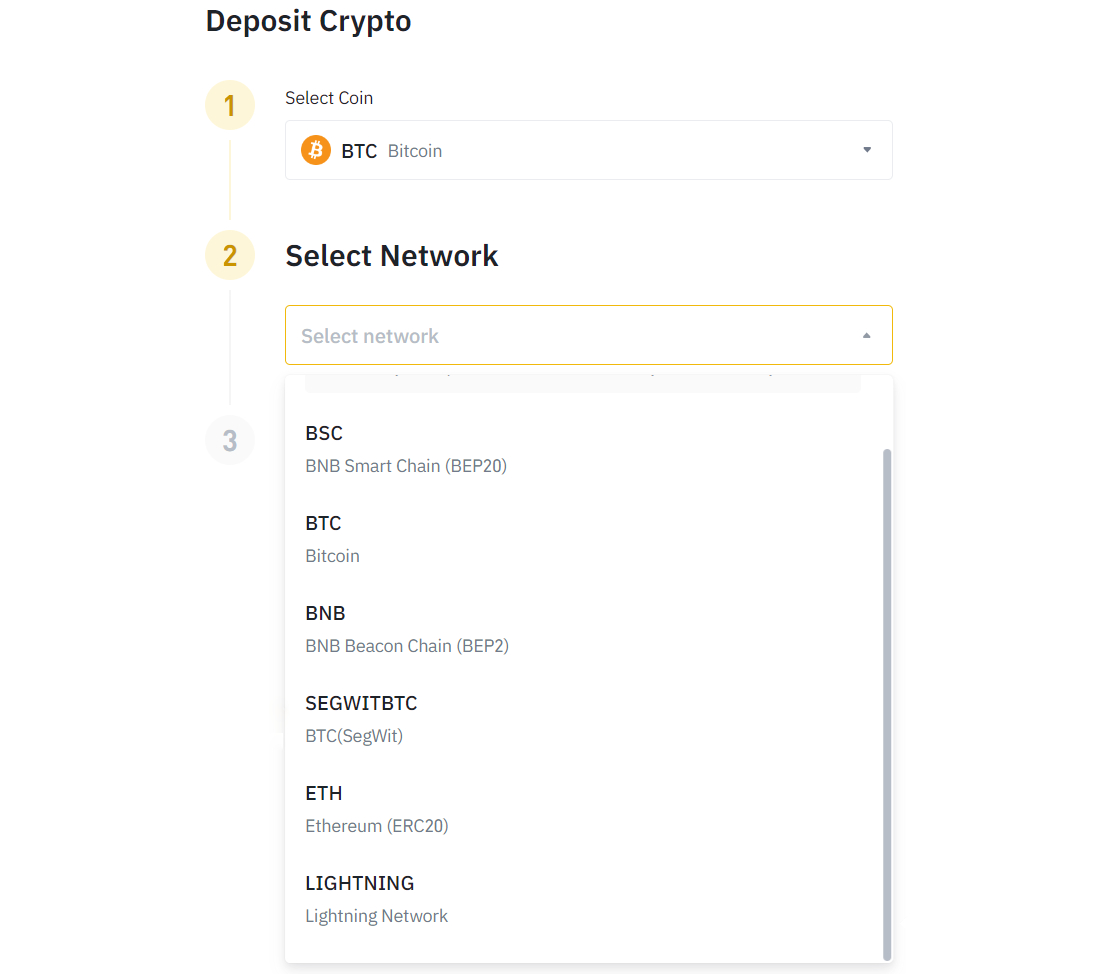
Task: Select the BTC Bitcoin network option
Action: 333,539
